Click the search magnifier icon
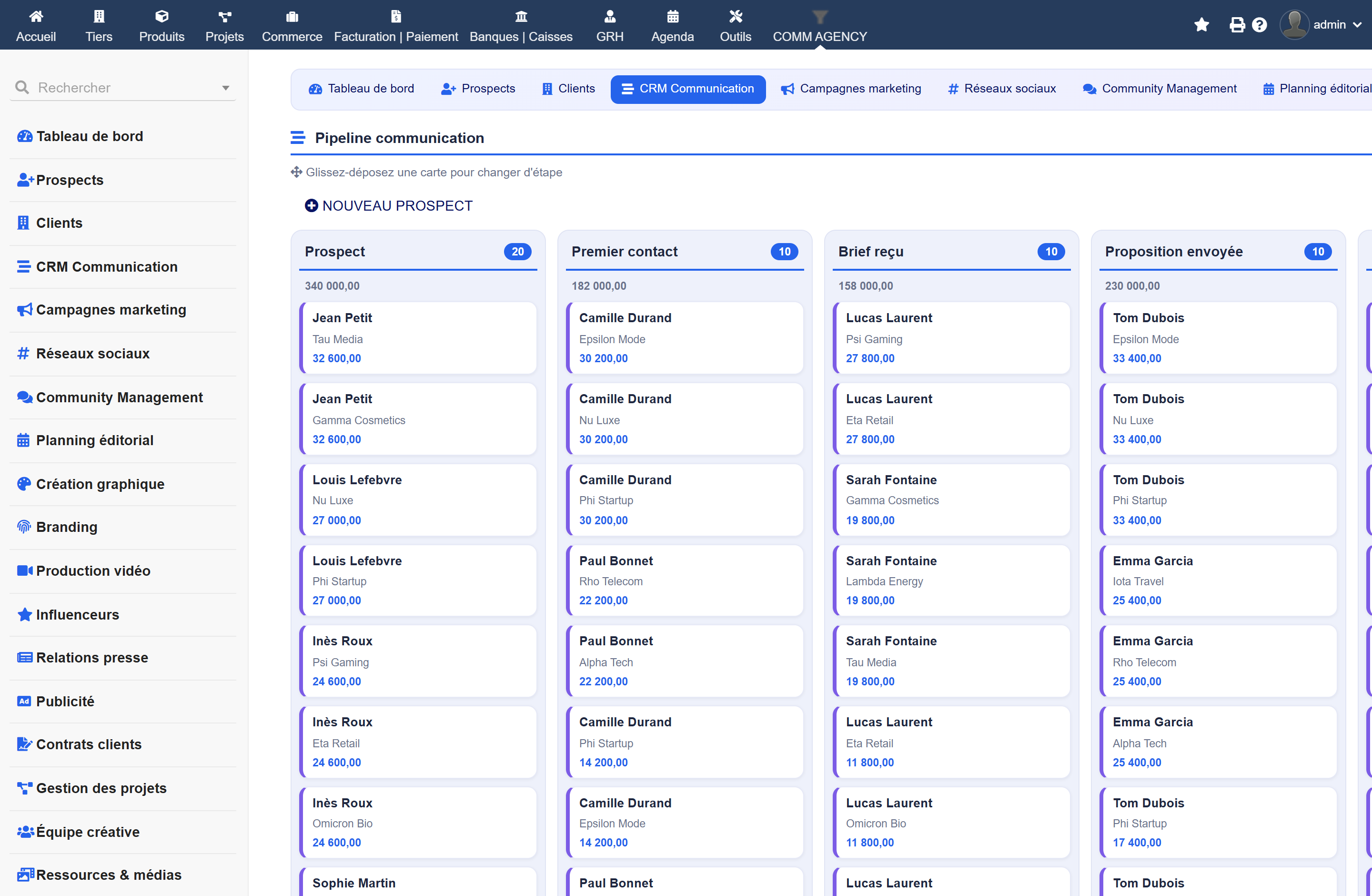1372x896 pixels. [x=22, y=87]
